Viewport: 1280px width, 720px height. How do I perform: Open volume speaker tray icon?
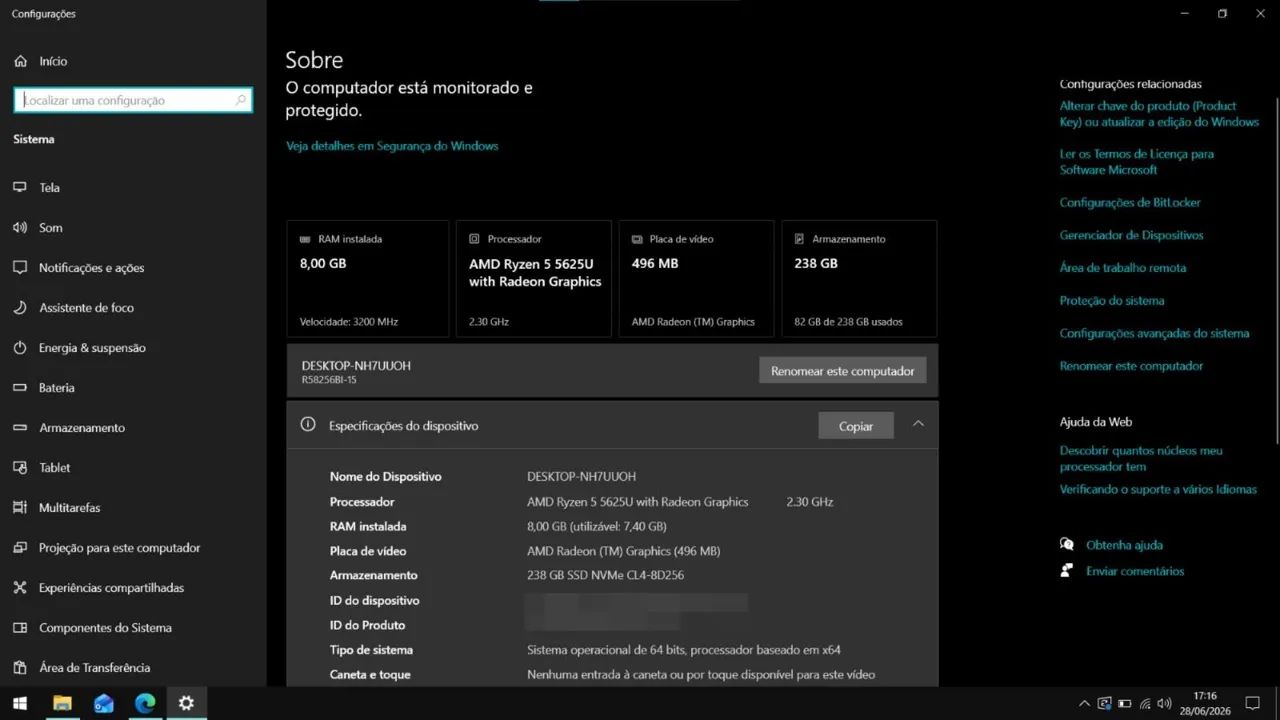(1166, 703)
